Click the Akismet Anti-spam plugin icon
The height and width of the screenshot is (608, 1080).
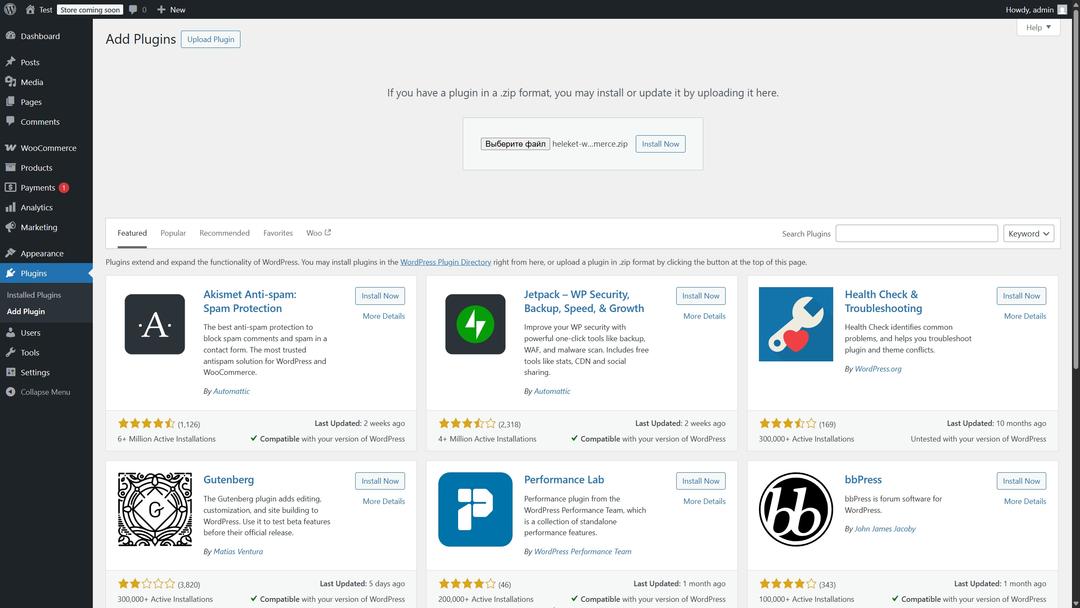tap(154, 324)
